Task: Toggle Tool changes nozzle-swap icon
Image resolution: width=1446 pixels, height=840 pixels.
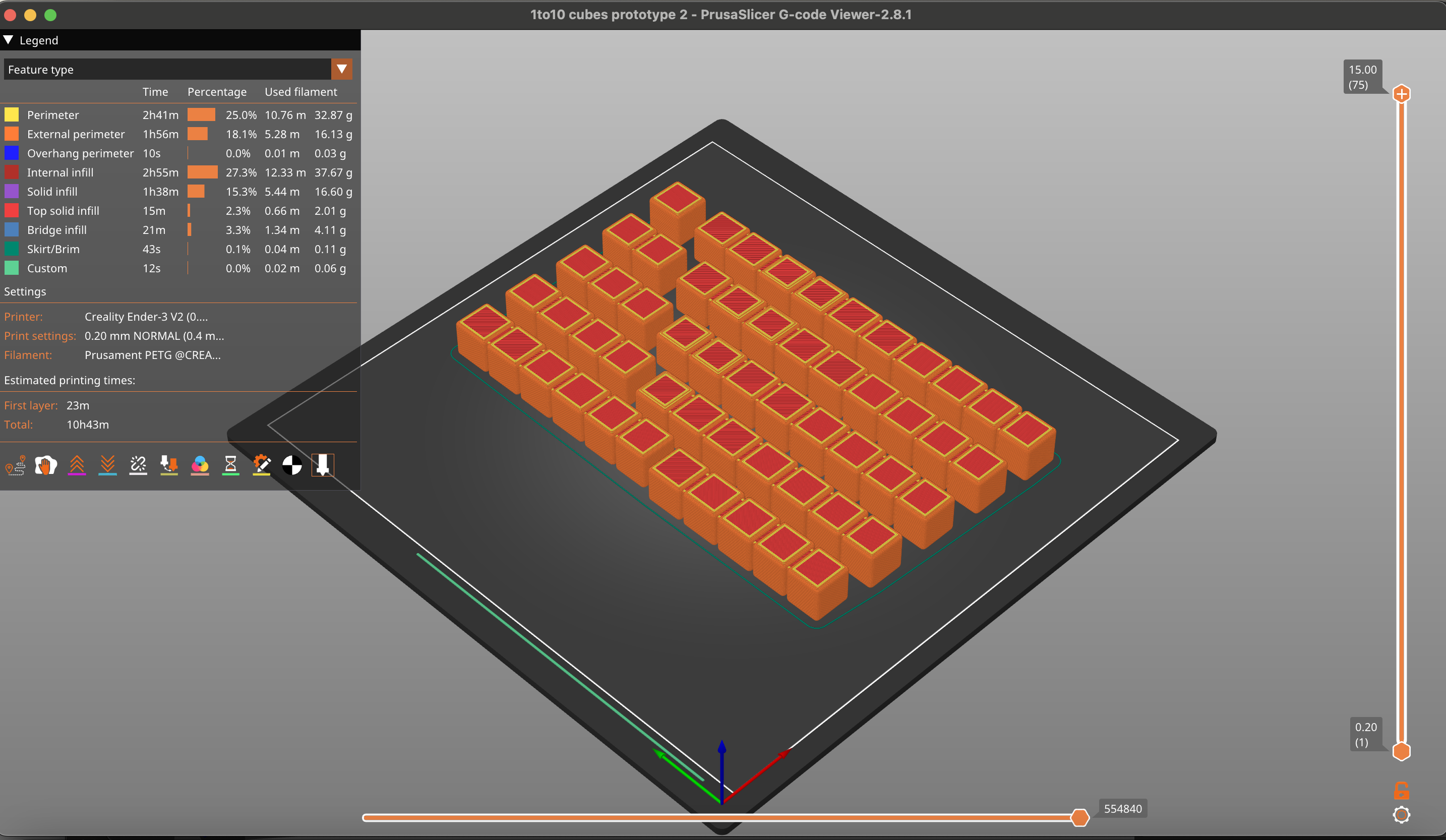Action: click(169, 465)
